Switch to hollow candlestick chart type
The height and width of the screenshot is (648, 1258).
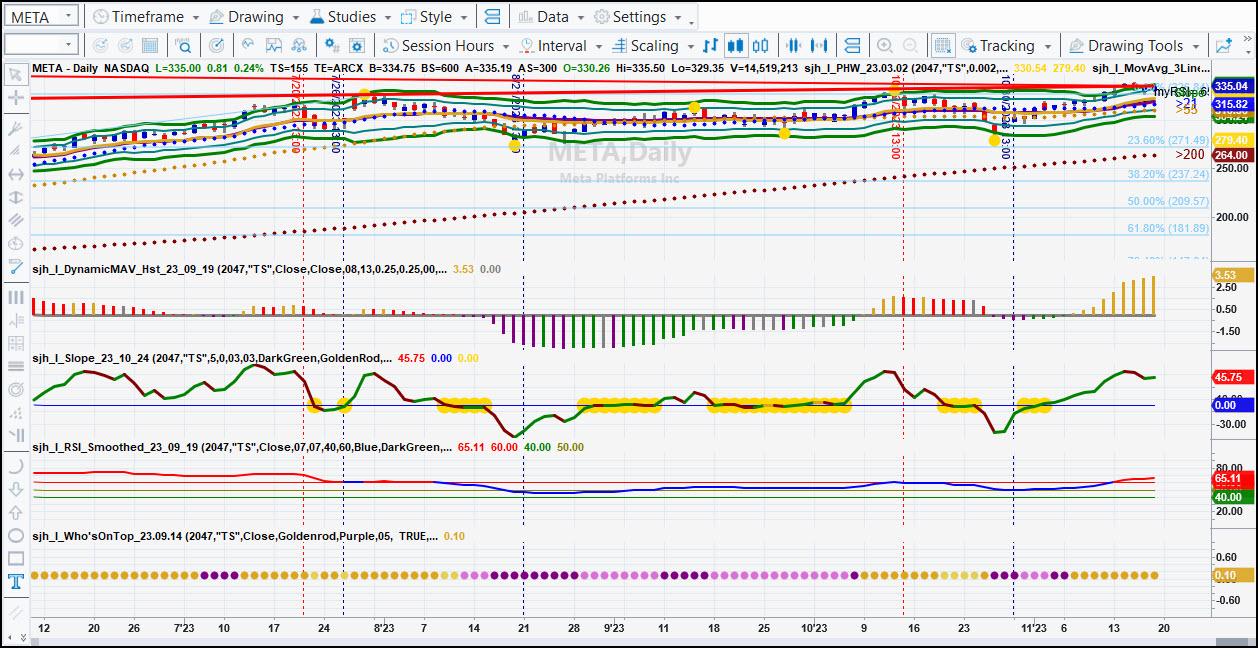tap(761, 45)
